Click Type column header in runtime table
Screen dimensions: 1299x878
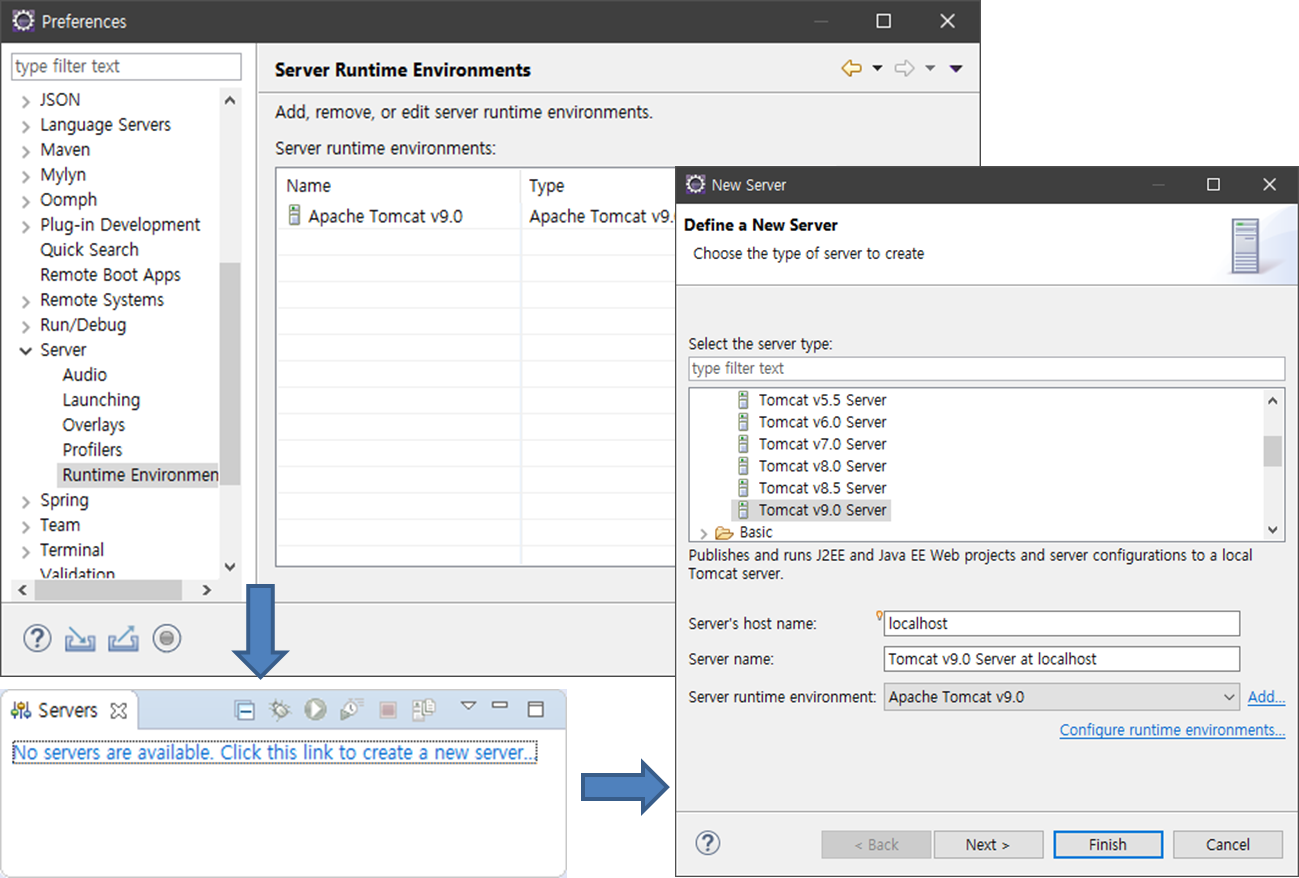[x=600, y=186]
